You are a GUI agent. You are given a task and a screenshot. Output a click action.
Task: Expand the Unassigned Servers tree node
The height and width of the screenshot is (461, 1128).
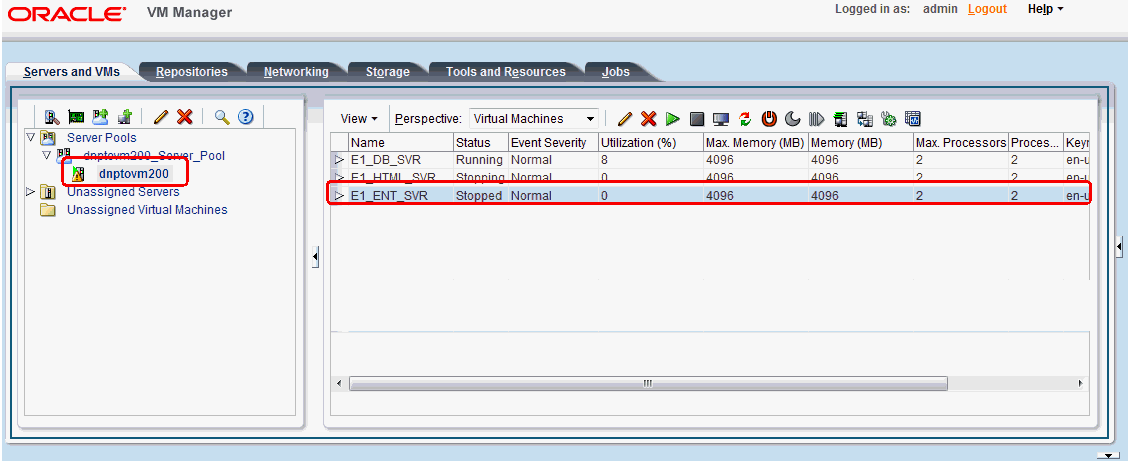30,191
